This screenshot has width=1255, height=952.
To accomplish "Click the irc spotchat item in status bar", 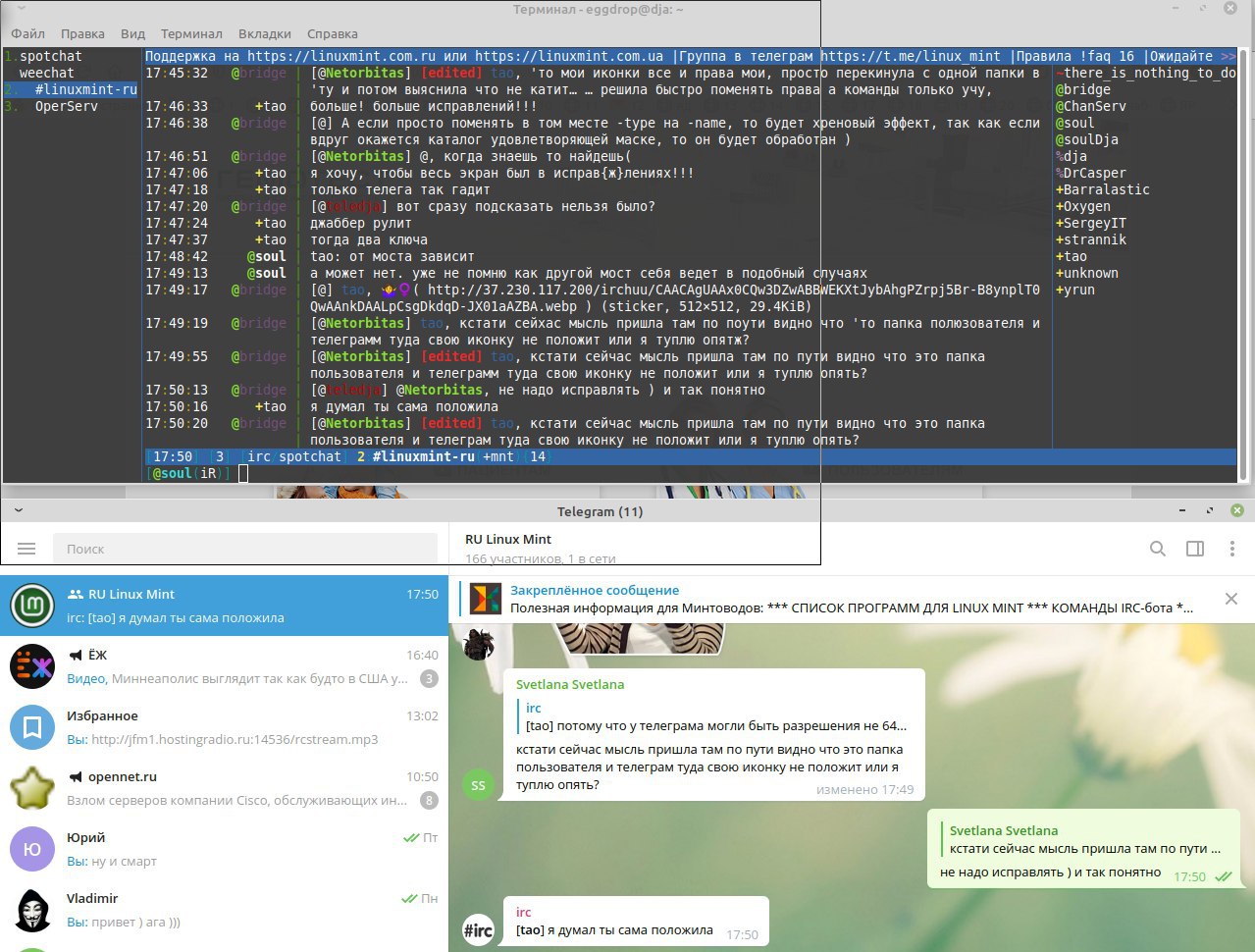I will click(294, 456).
